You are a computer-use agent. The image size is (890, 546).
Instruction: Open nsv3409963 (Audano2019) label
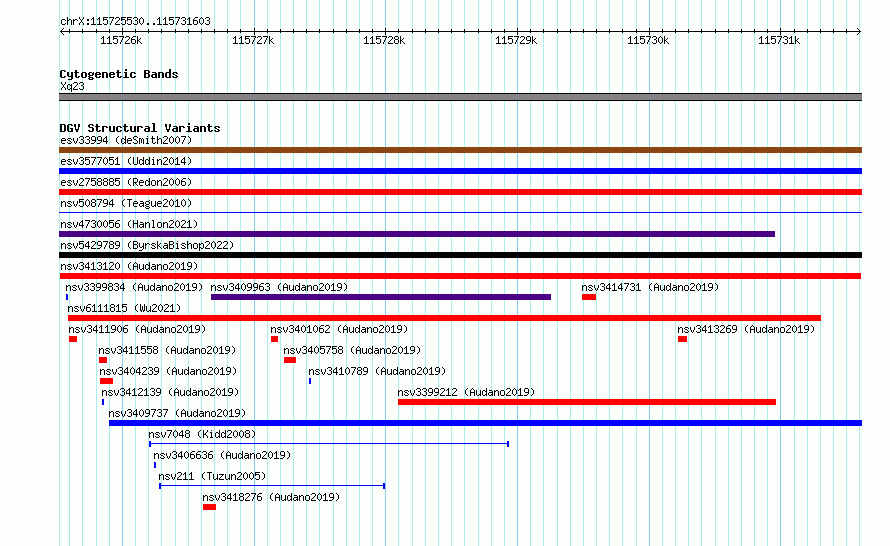tap(279, 287)
